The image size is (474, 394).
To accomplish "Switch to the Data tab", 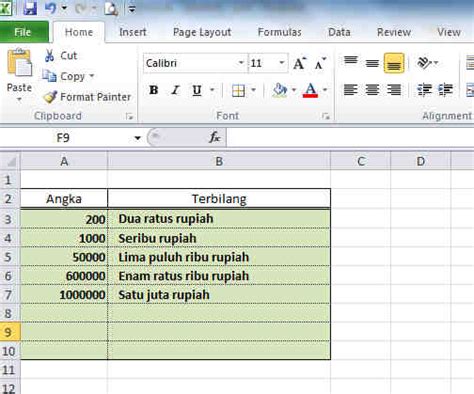I will (339, 32).
